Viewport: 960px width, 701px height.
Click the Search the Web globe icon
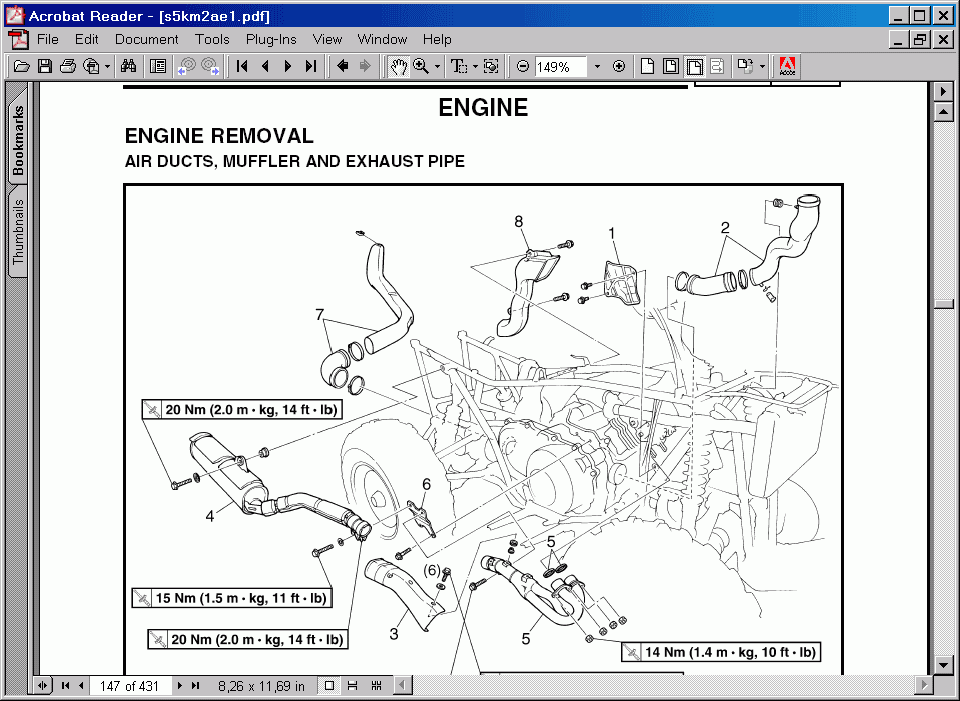91,66
